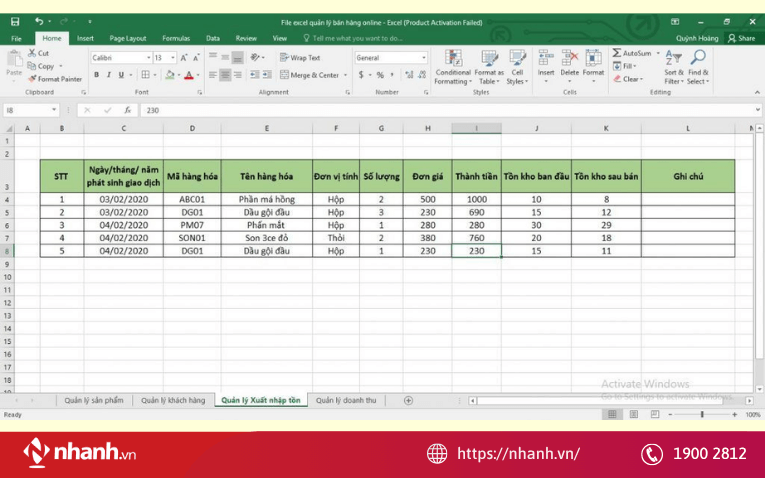This screenshot has height=478, width=765.
Task: Click the Save icon in quick access toolbar
Action: tap(15, 21)
